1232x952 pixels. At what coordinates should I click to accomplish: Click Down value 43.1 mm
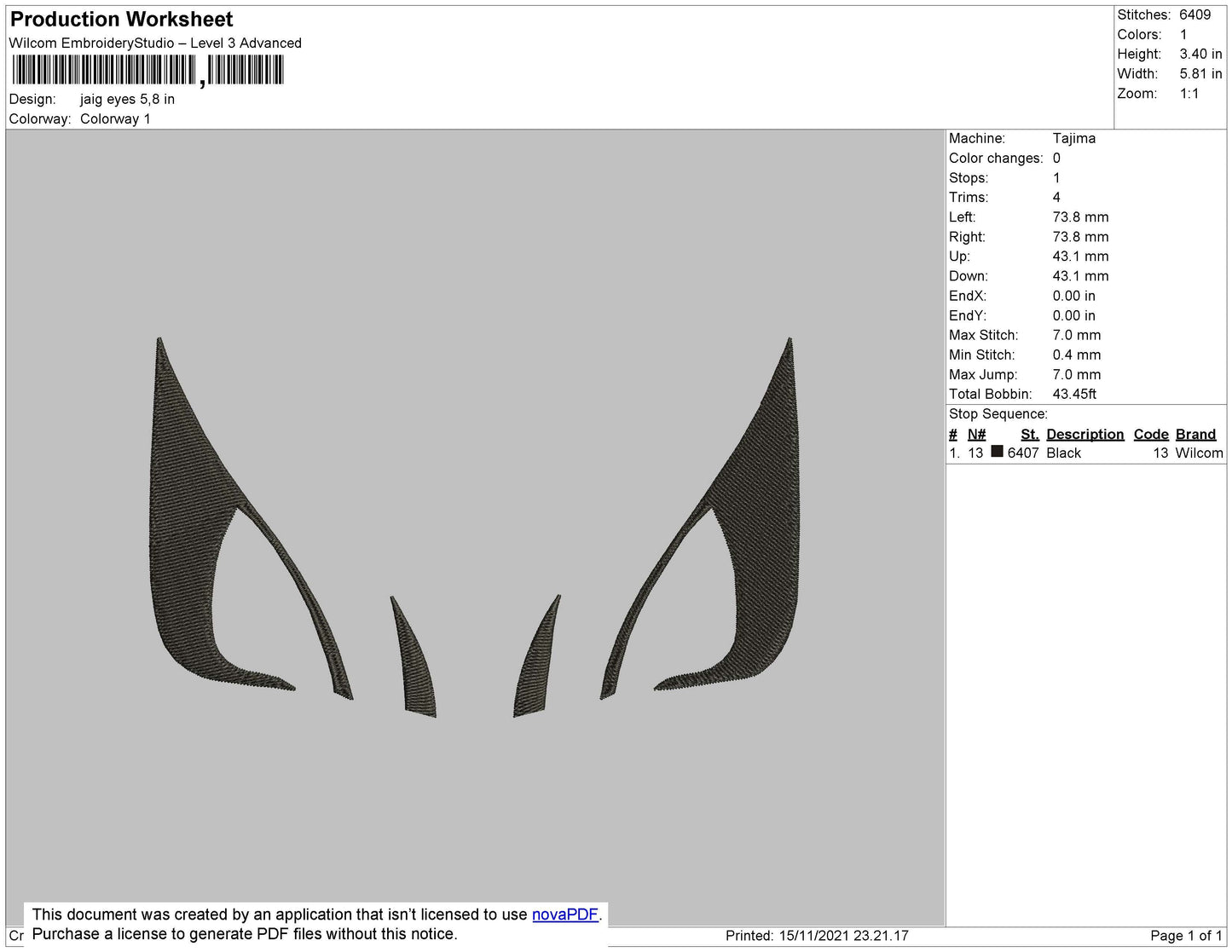pyautogui.click(x=1080, y=276)
